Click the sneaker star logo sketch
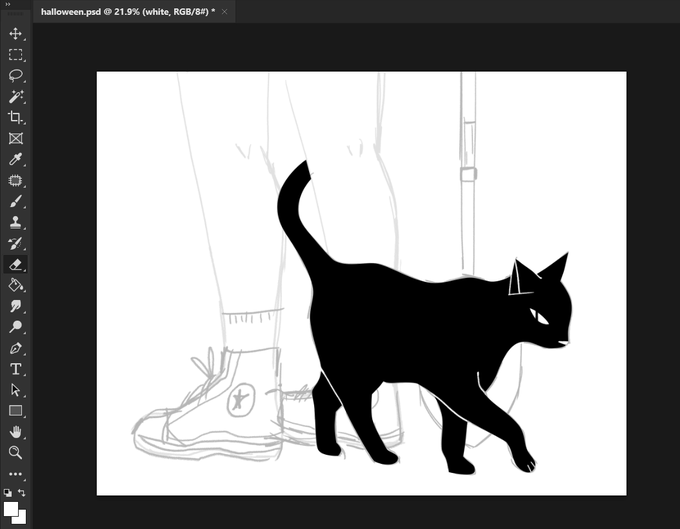Image resolution: width=680 pixels, height=529 pixels. [240, 399]
